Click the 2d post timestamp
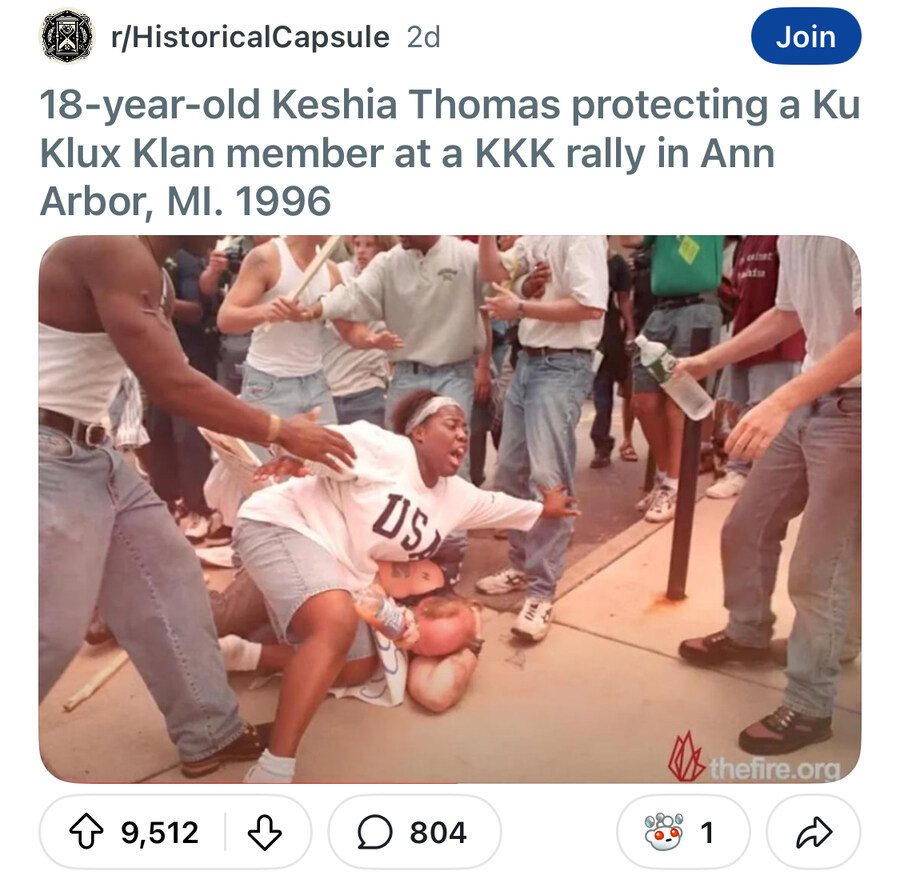Screen dimensions: 900x875 tap(424, 38)
